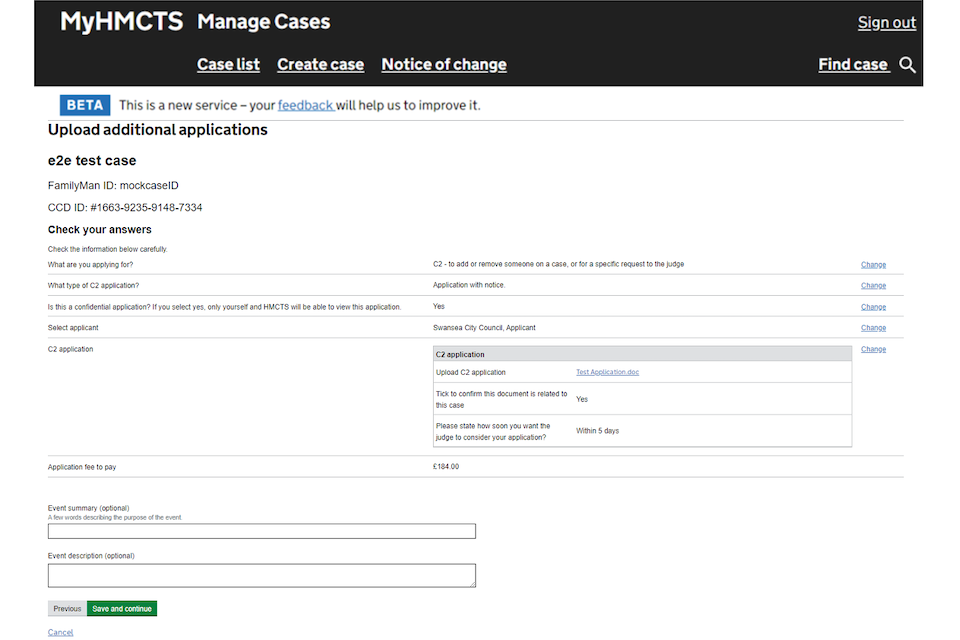The width and height of the screenshot is (960, 640).
Task: Click into the Event description box
Action: 261,575
